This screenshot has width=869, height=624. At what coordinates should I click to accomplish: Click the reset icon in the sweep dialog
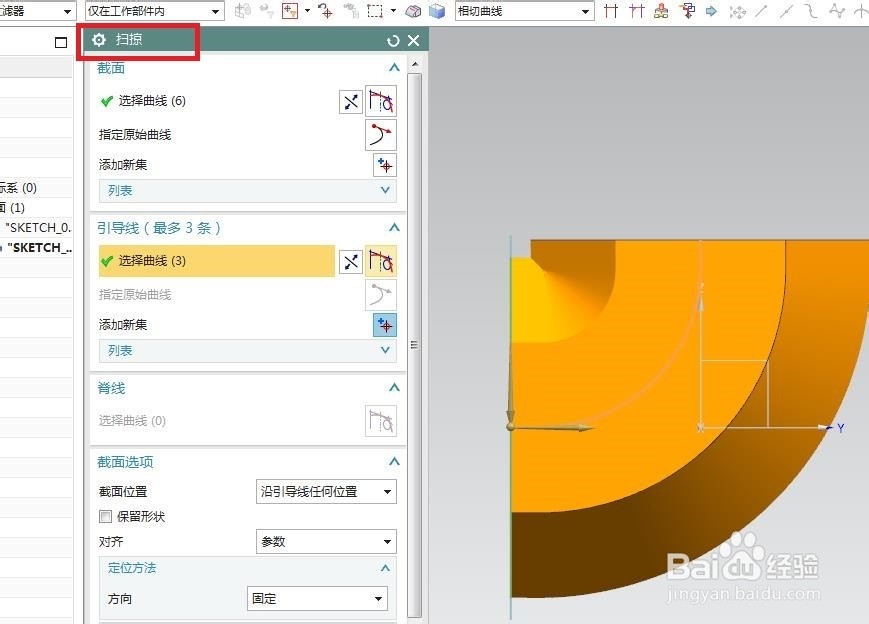tap(395, 41)
